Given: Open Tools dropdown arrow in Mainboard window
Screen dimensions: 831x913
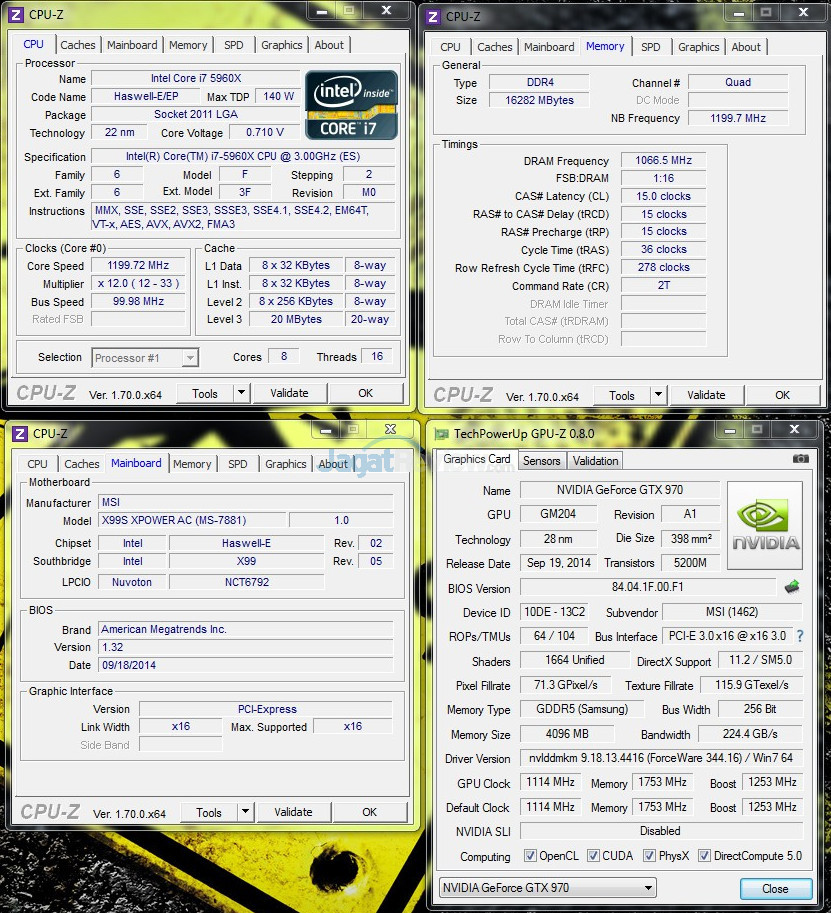Looking at the screenshot, I should coord(246,812).
